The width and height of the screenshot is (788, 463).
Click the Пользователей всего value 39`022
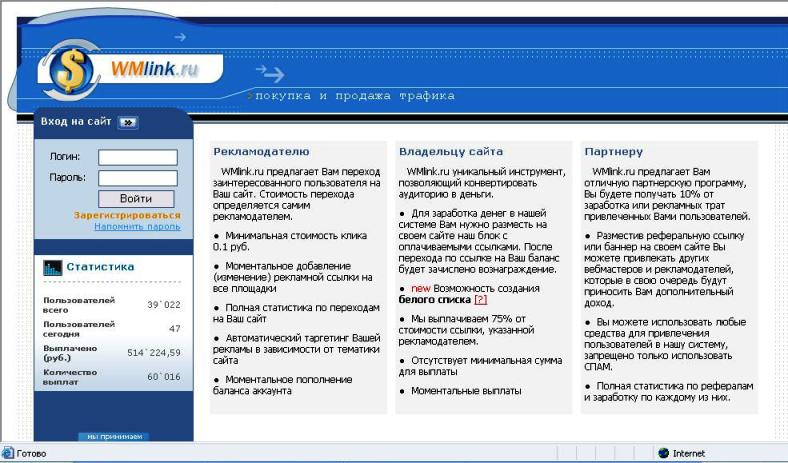point(164,305)
